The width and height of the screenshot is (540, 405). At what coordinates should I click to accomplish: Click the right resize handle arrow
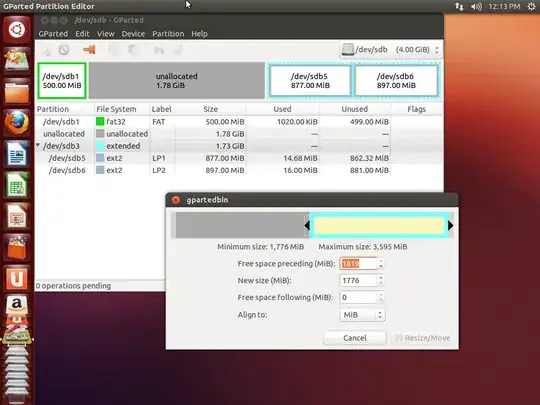point(450,226)
